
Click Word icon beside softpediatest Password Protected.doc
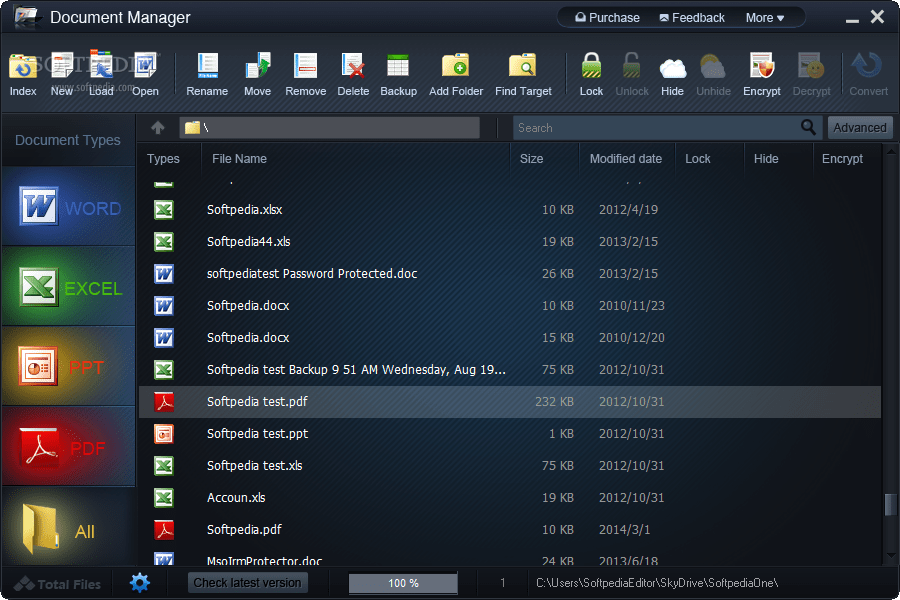click(x=164, y=274)
